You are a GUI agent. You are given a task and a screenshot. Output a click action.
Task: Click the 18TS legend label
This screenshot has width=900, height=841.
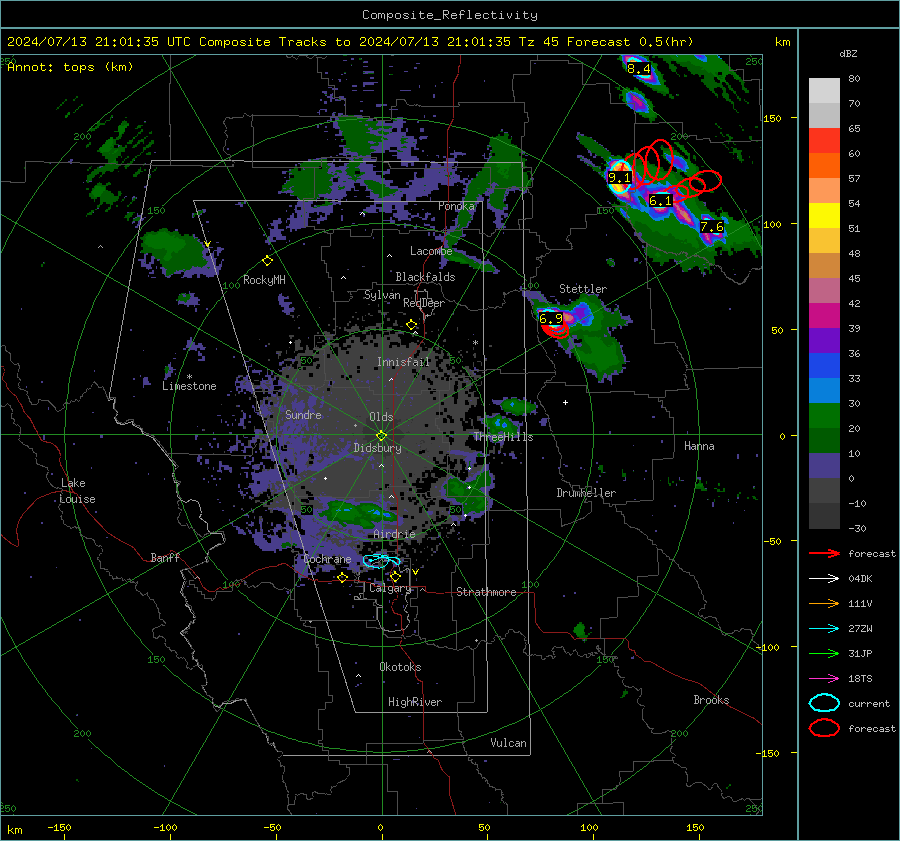click(860, 679)
